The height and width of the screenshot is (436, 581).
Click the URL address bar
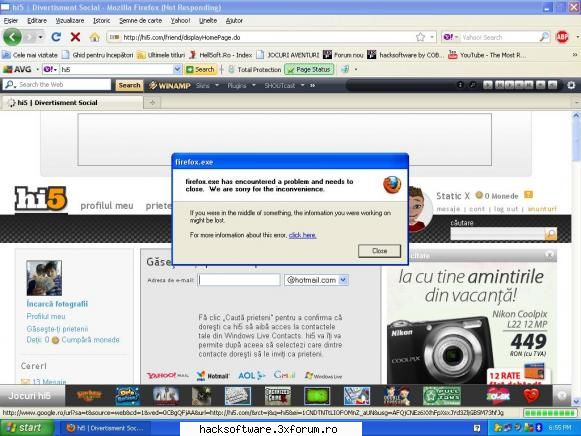pyautogui.click(x=267, y=37)
